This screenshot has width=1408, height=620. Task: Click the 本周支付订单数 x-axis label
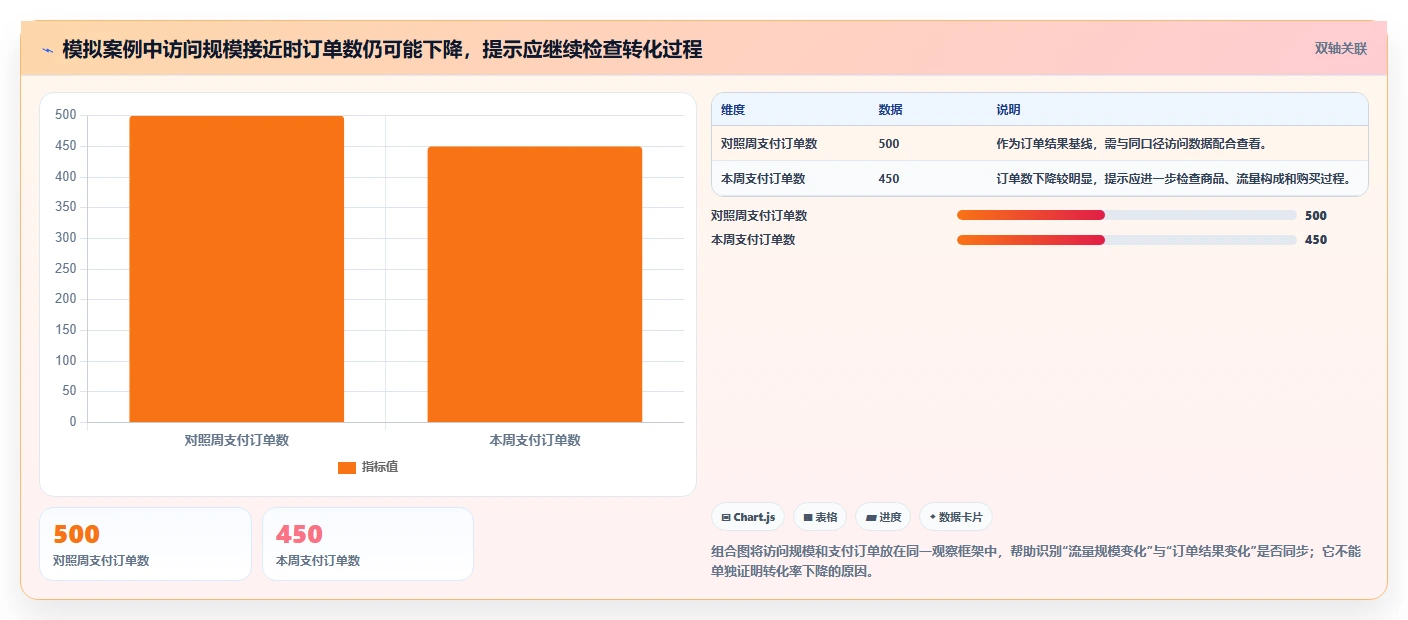[535, 440]
